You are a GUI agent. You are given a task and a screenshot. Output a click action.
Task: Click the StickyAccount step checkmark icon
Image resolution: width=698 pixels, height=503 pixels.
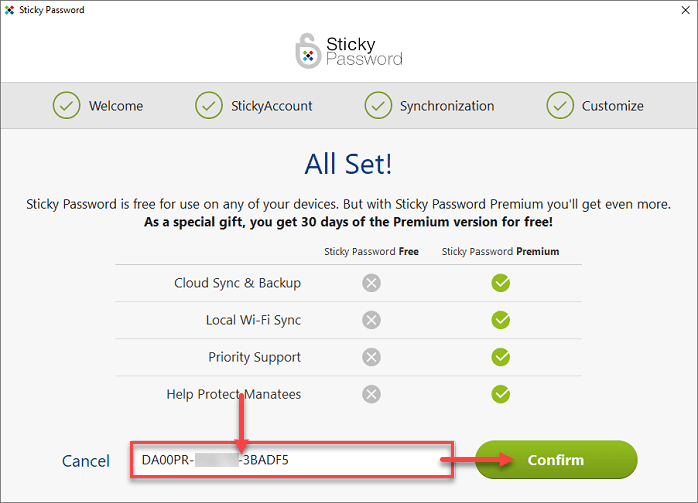209,105
